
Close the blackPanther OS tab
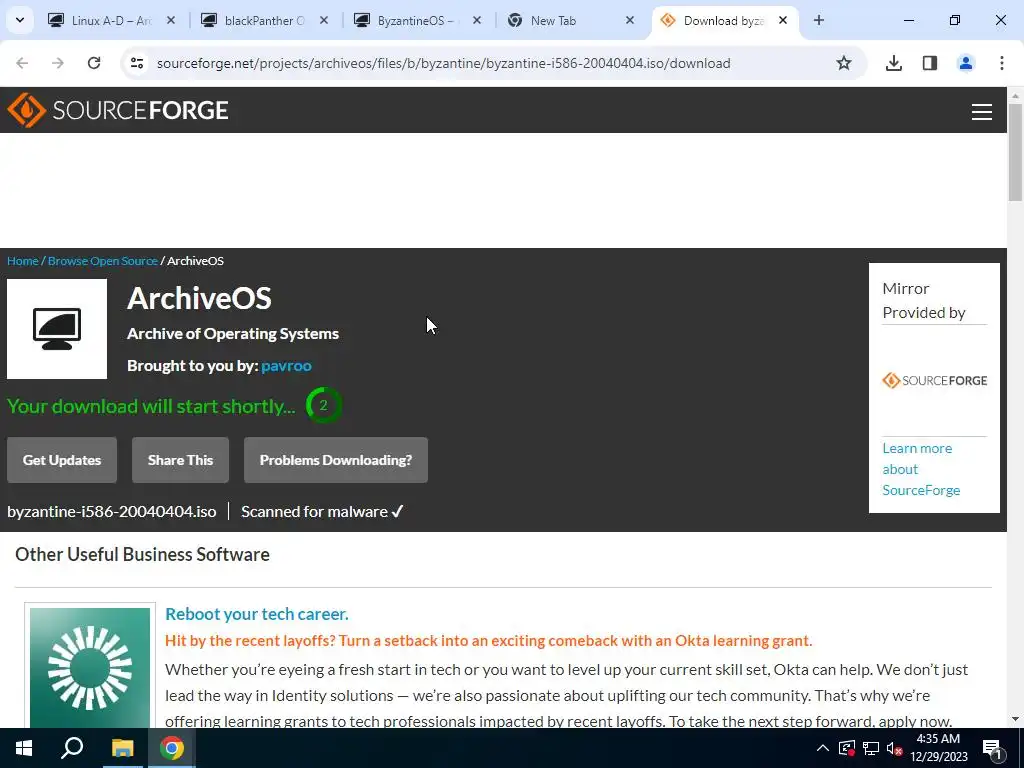(x=324, y=20)
